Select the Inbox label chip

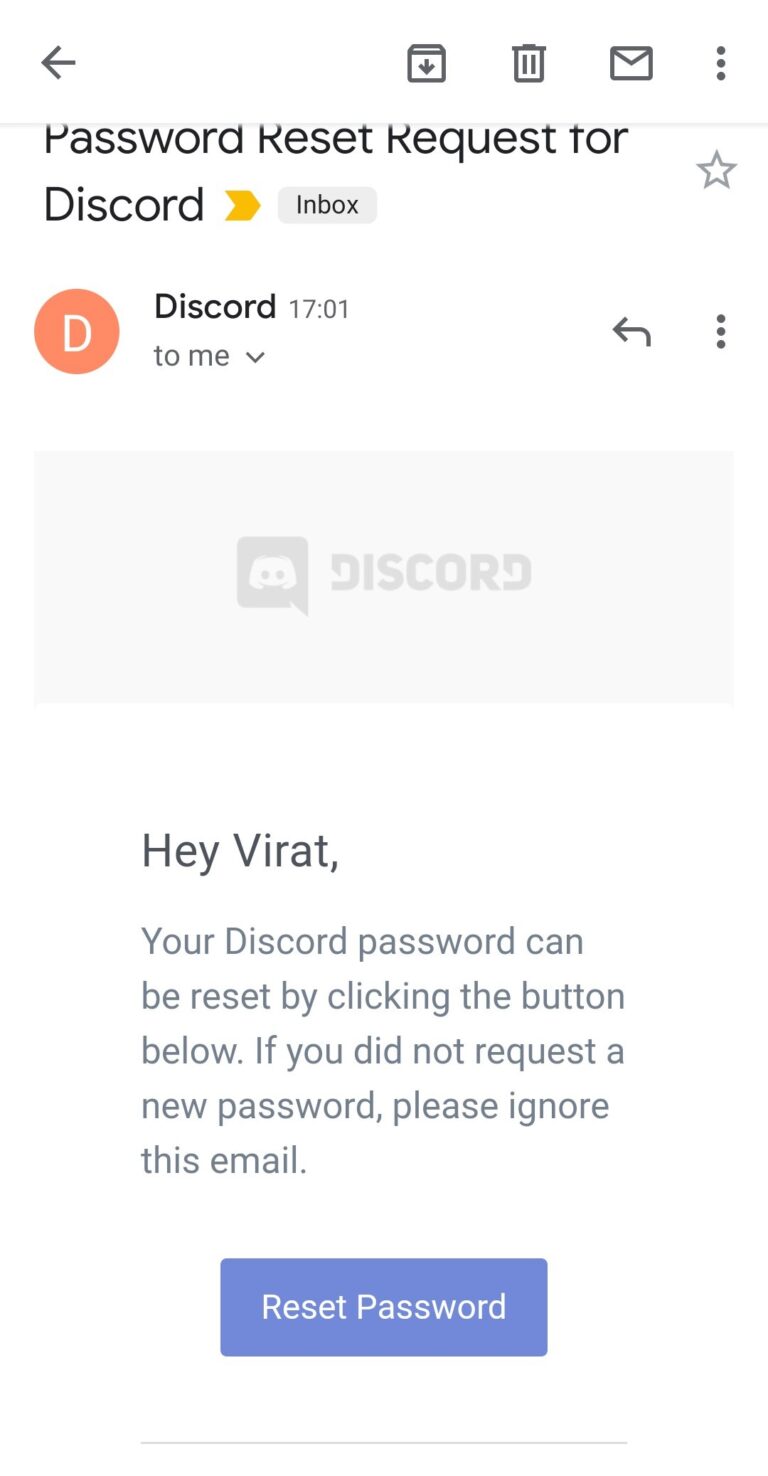coord(327,205)
